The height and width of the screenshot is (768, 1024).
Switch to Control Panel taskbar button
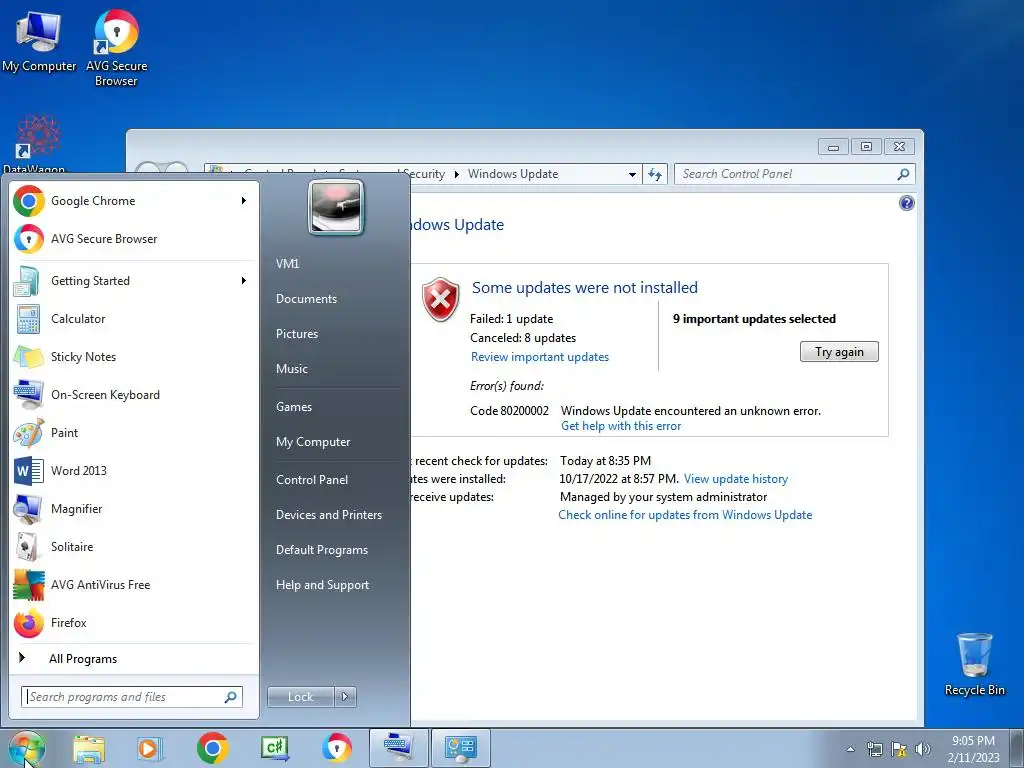(460, 748)
